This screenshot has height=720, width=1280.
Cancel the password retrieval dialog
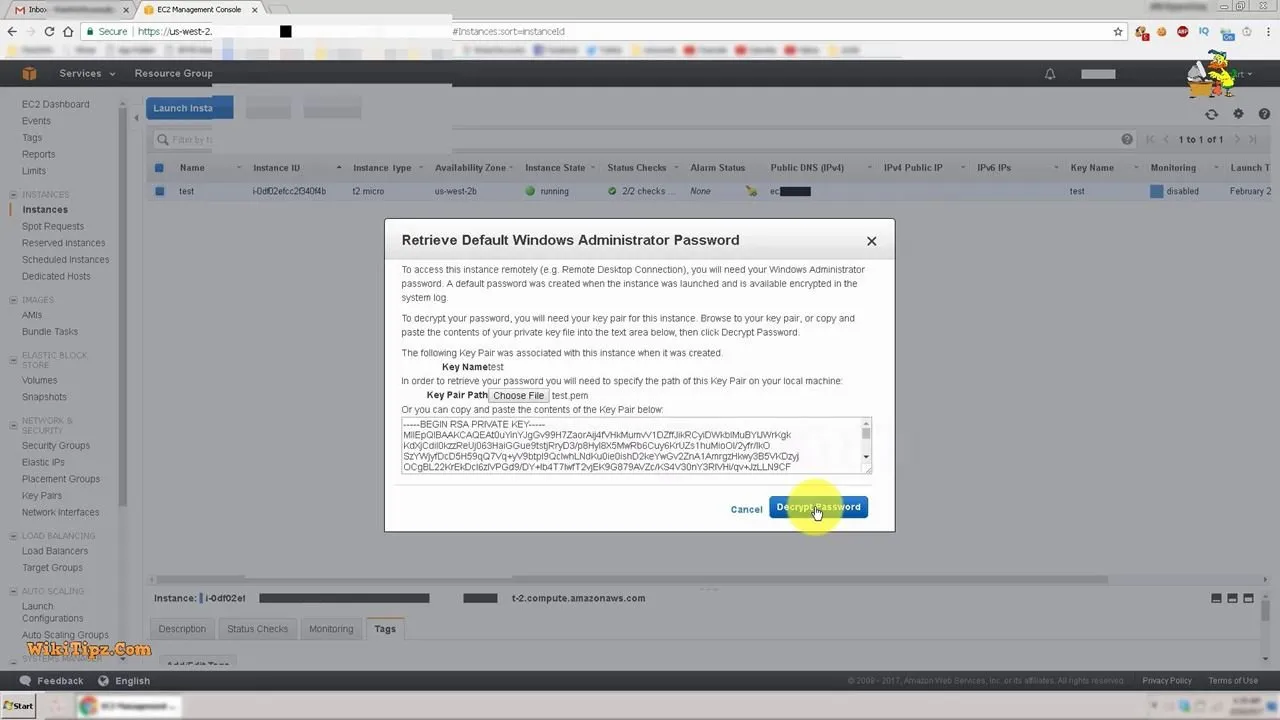pyautogui.click(x=746, y=510)
